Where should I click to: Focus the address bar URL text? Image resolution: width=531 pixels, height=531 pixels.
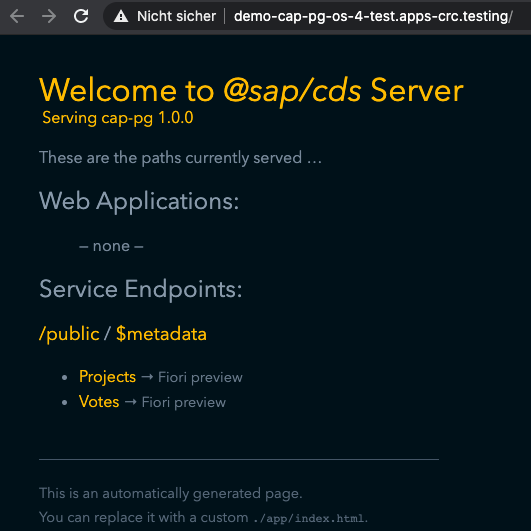coord(373,16)
